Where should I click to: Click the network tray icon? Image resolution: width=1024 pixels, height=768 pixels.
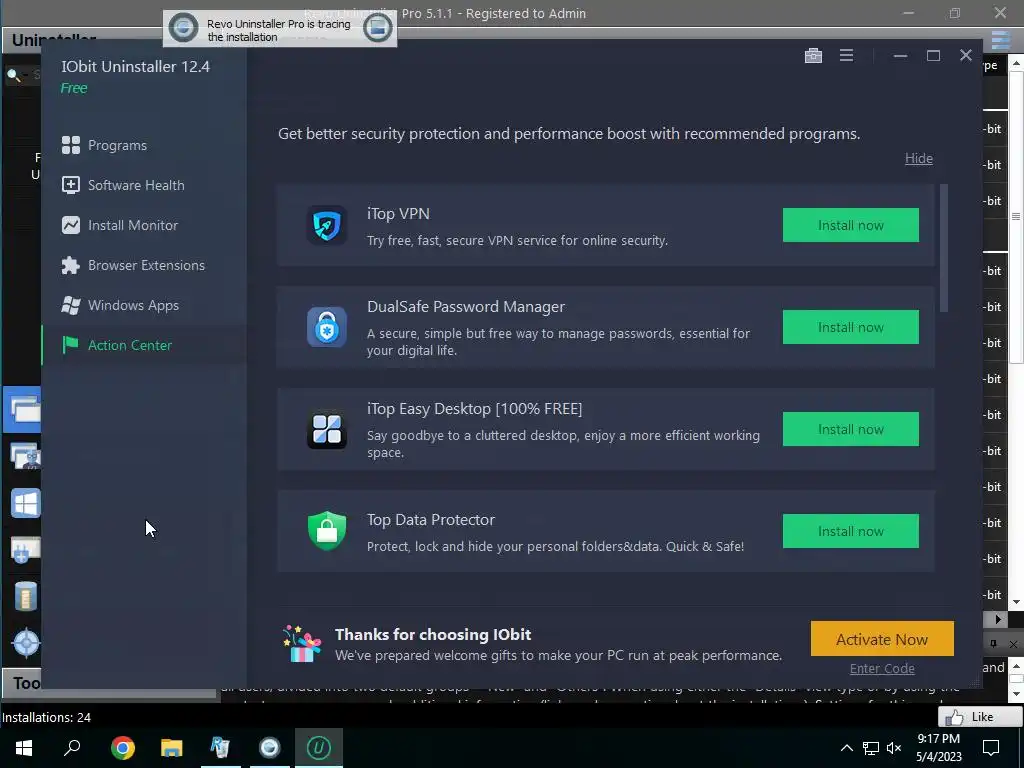click(x=871, y=748)
